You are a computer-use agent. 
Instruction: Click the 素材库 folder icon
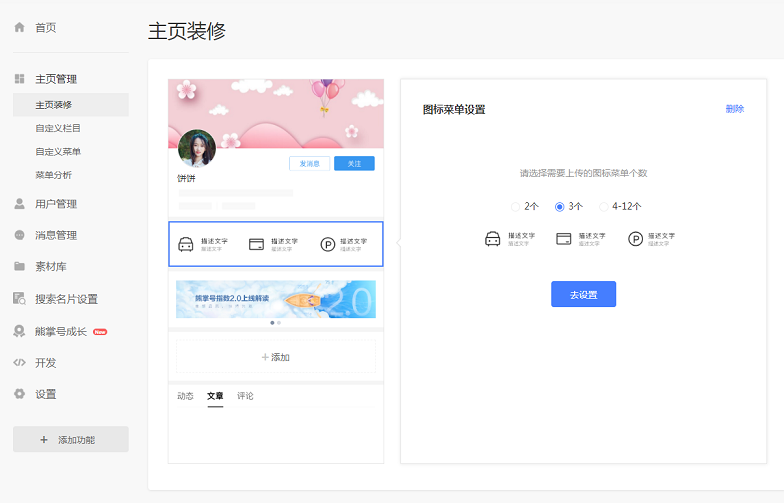[19, 267]
